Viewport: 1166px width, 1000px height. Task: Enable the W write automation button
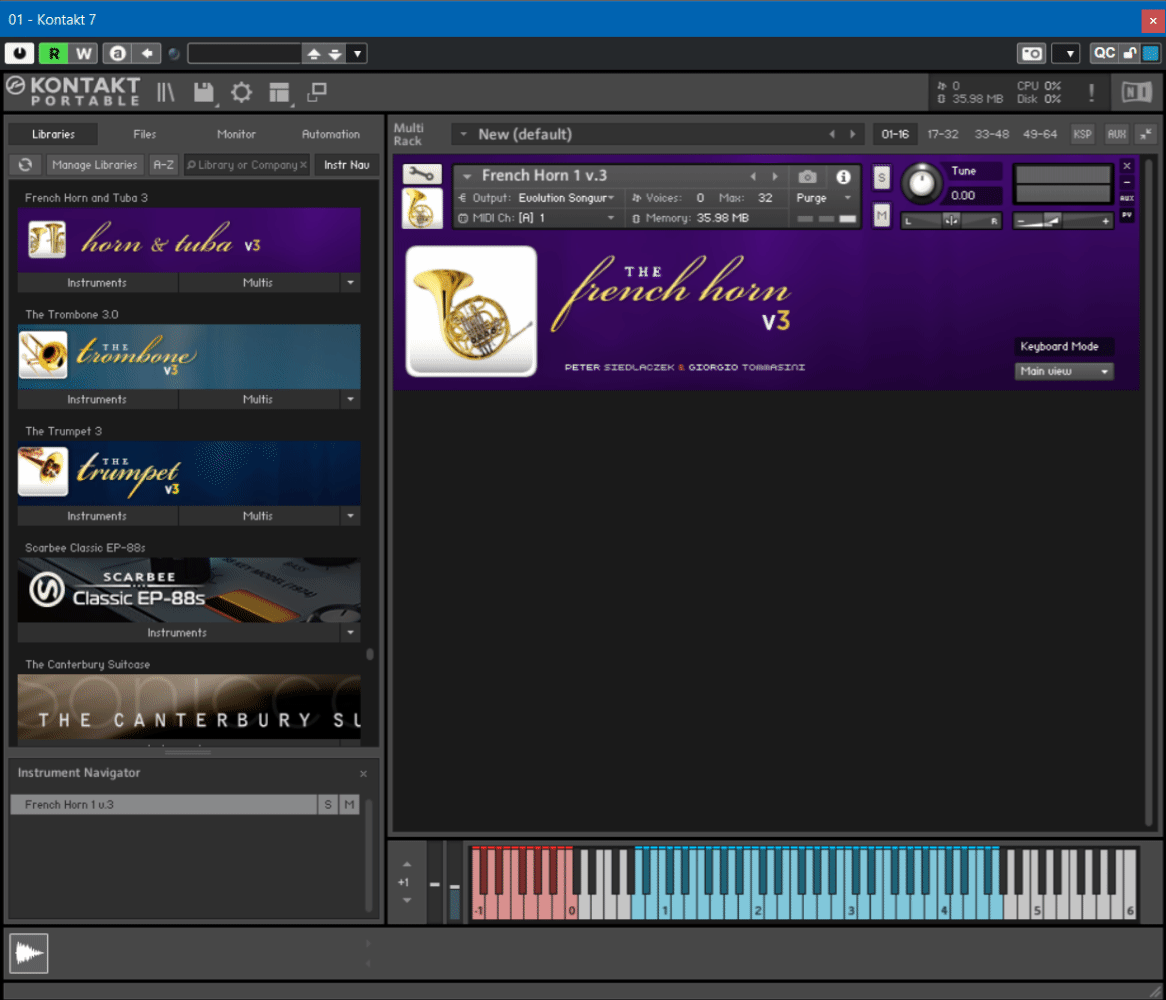tap(84, 54)
